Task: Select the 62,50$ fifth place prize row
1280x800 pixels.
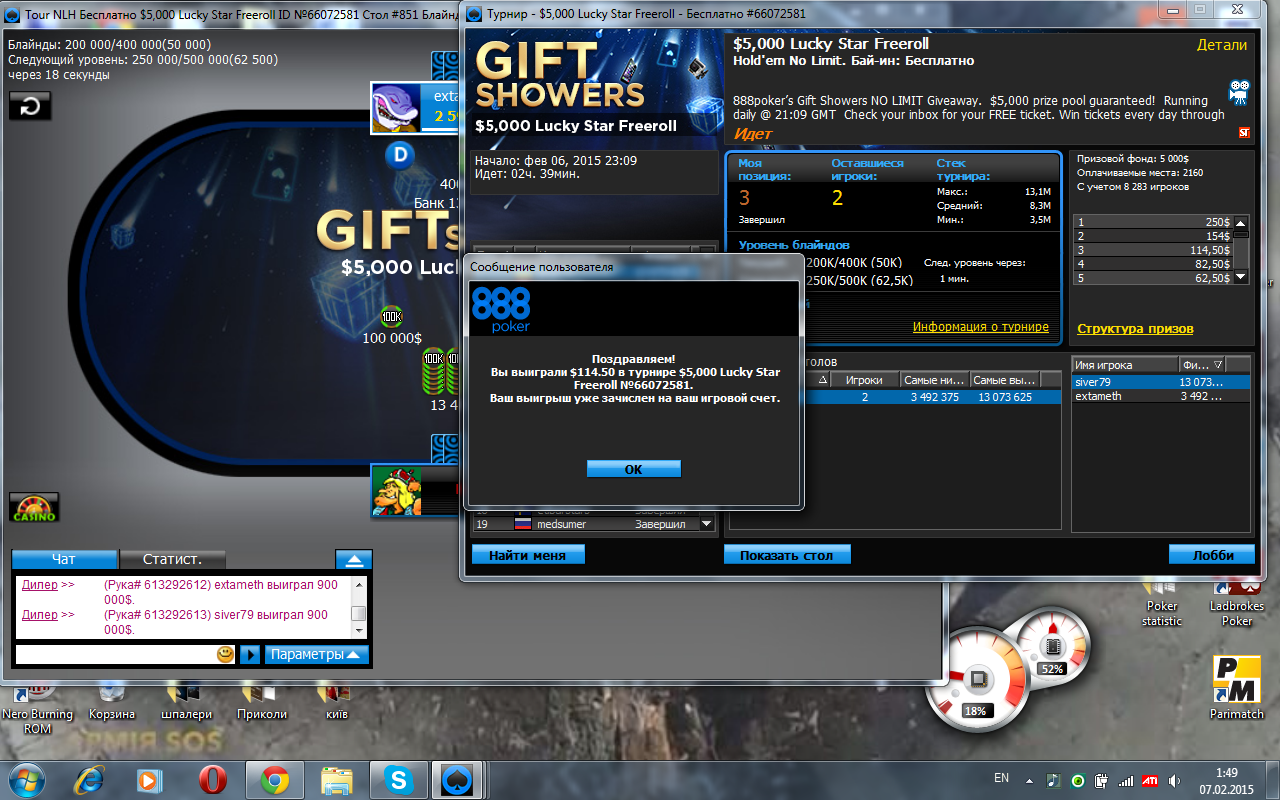Action: point(1152,278)
